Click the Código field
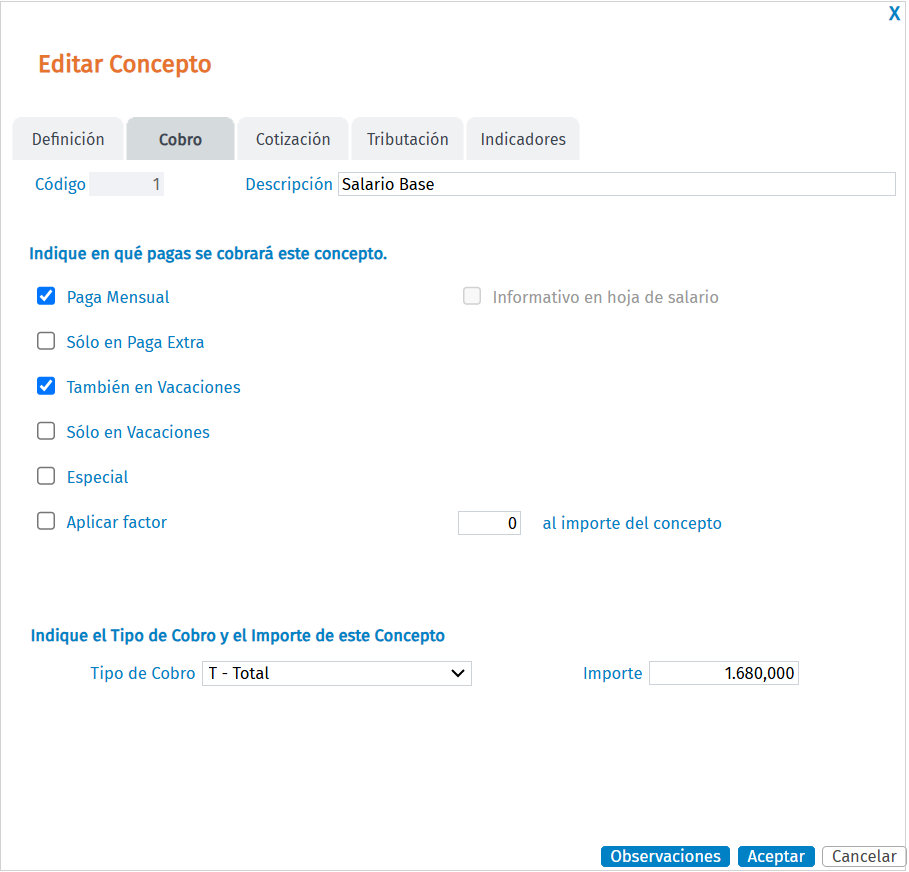This screenshot has height=872, width=909. [x=126, y=184]
